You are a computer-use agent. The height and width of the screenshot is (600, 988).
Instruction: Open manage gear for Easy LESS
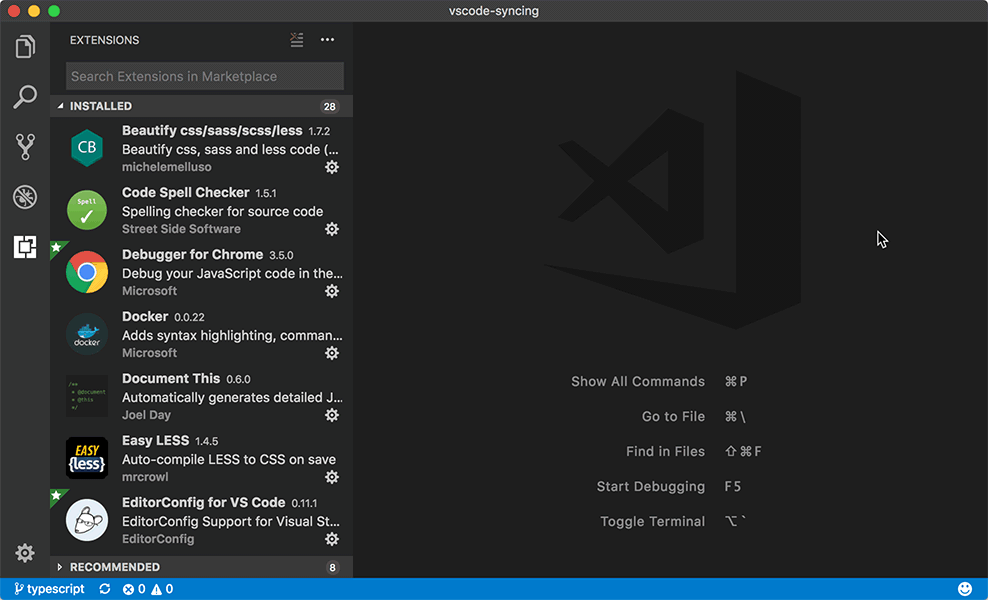click(x=332, y=476)
